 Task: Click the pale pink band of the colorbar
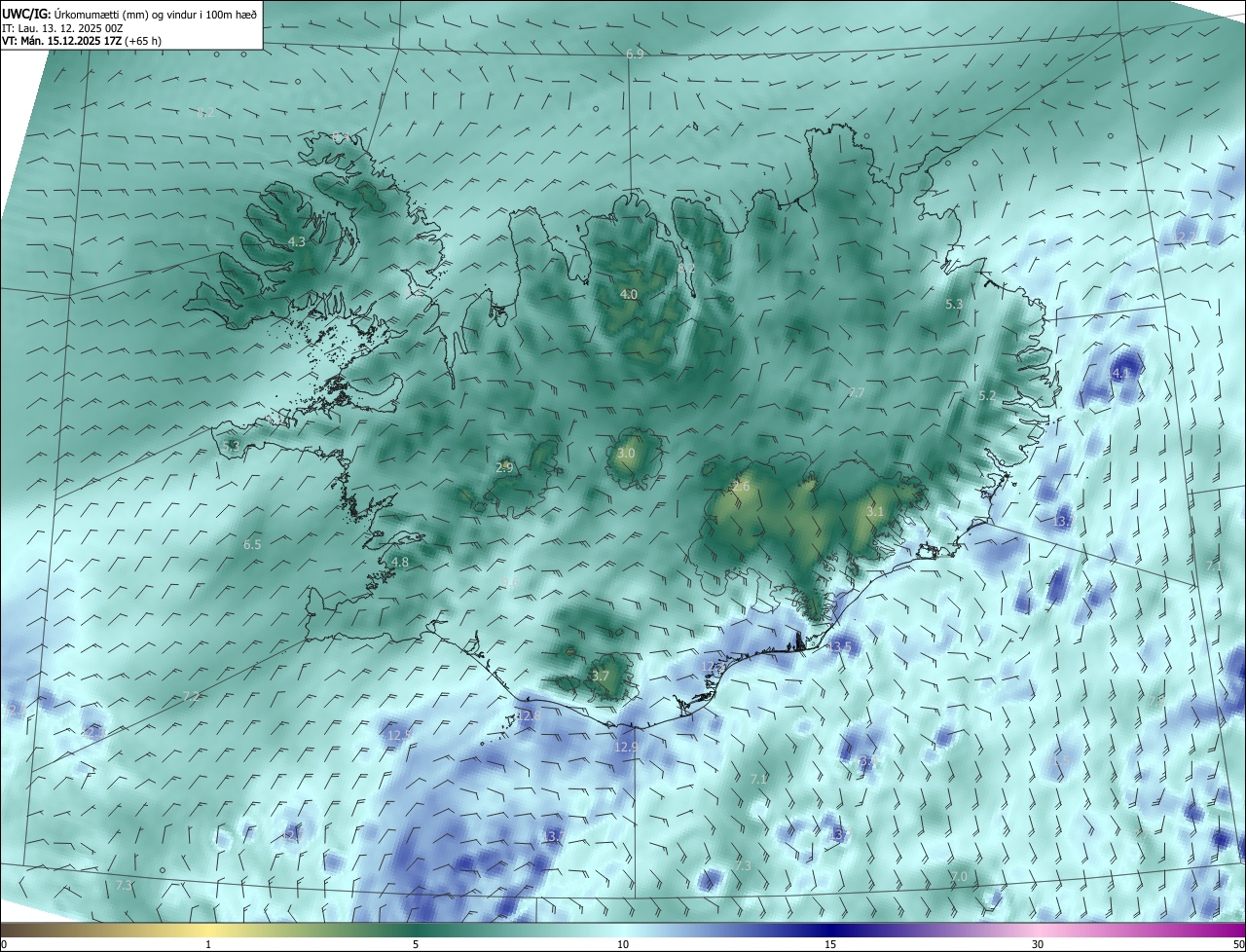pyautogui.click(x=1038, y=931)
